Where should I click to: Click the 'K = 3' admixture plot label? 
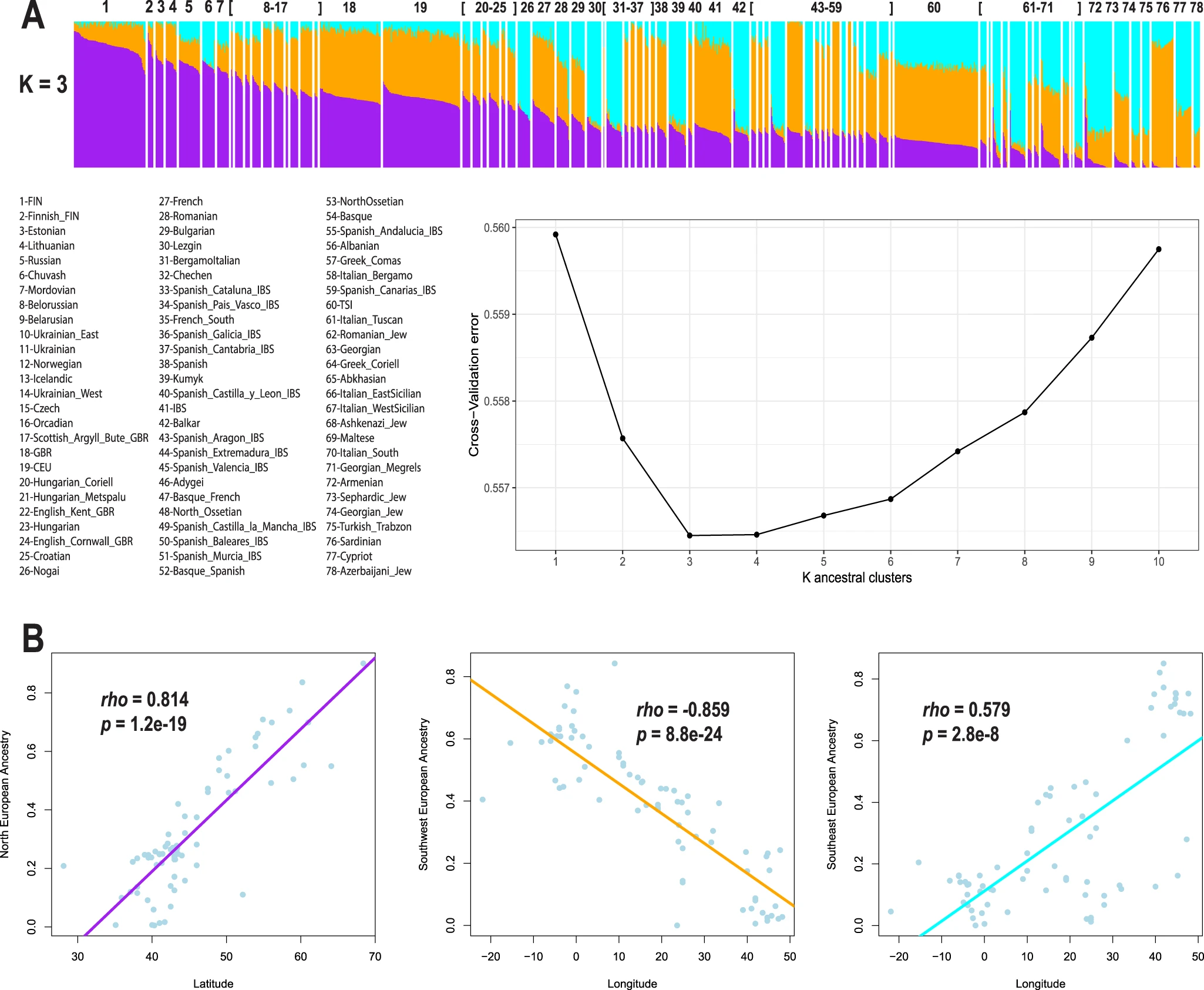43,85
